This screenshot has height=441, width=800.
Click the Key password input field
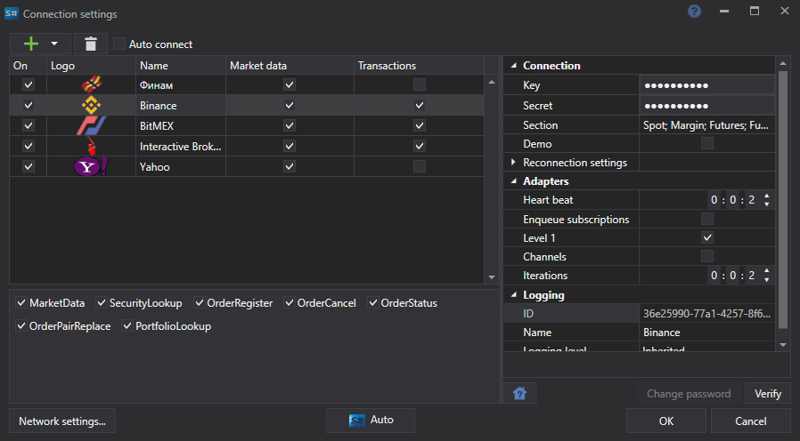[x=706, y=86]
